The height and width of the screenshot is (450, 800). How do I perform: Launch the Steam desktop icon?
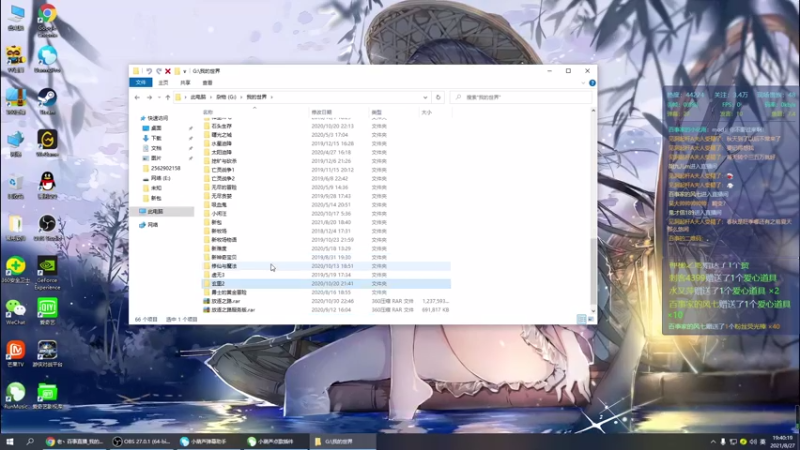(47, 101)
